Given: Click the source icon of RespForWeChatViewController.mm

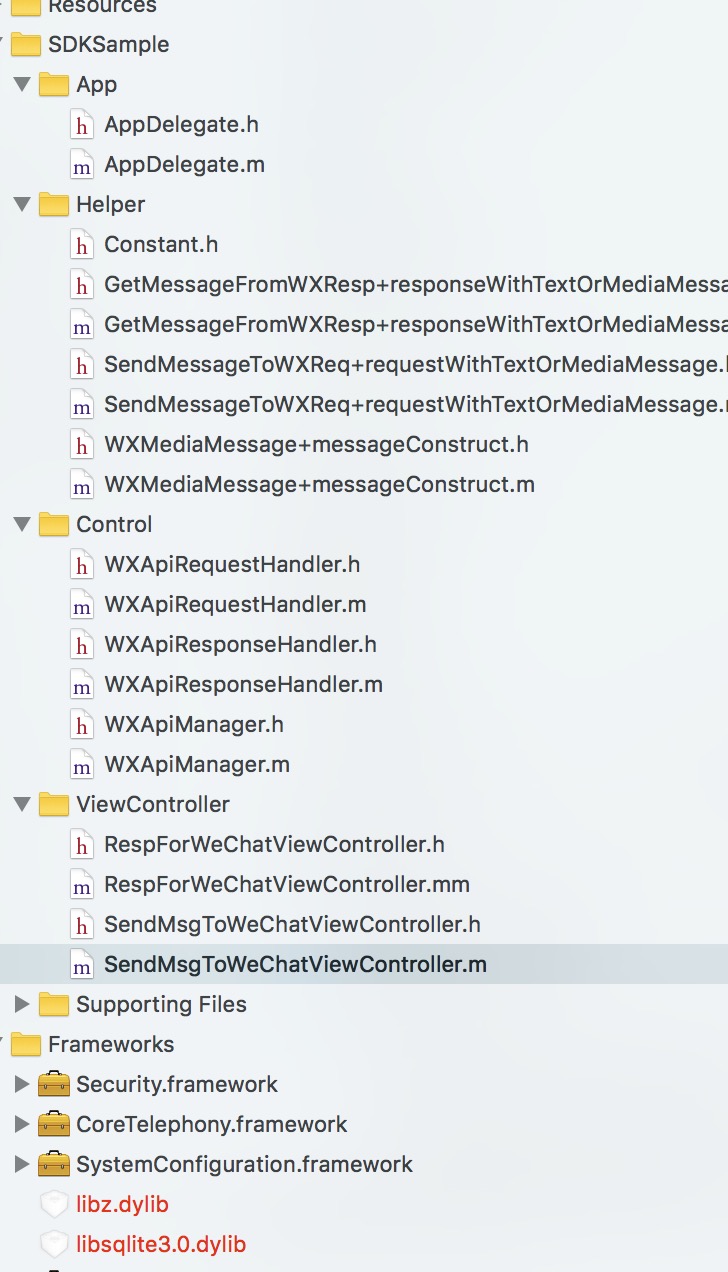Looking at the screenshot, I should (82, 885).
